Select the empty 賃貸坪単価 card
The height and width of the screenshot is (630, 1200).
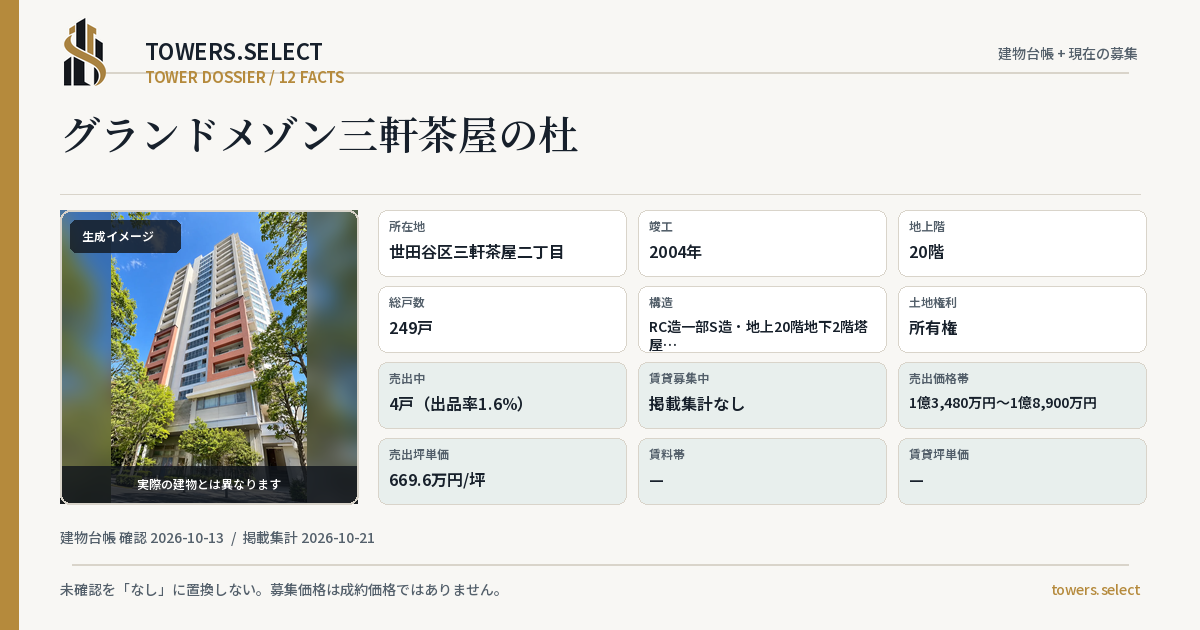(x=1022, y=471)
